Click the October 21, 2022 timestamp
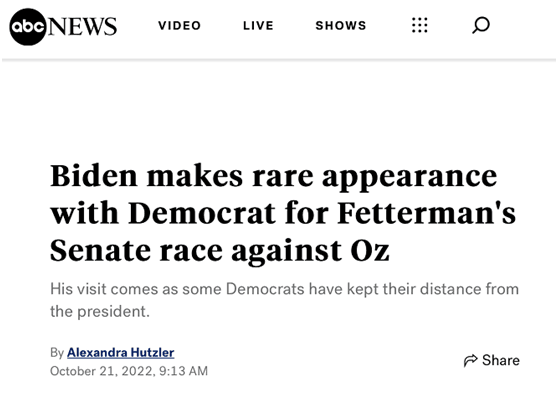This screenshot has width=558, height=399. click(129, 371)
